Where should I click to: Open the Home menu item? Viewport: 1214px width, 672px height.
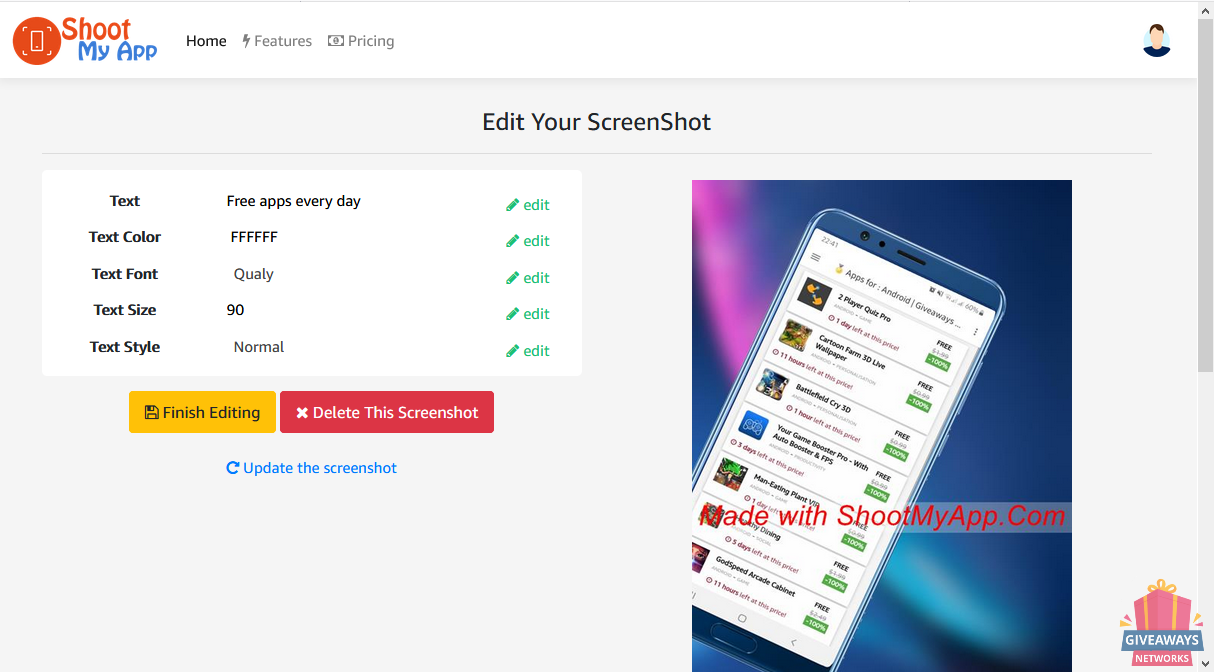[206, 41]
